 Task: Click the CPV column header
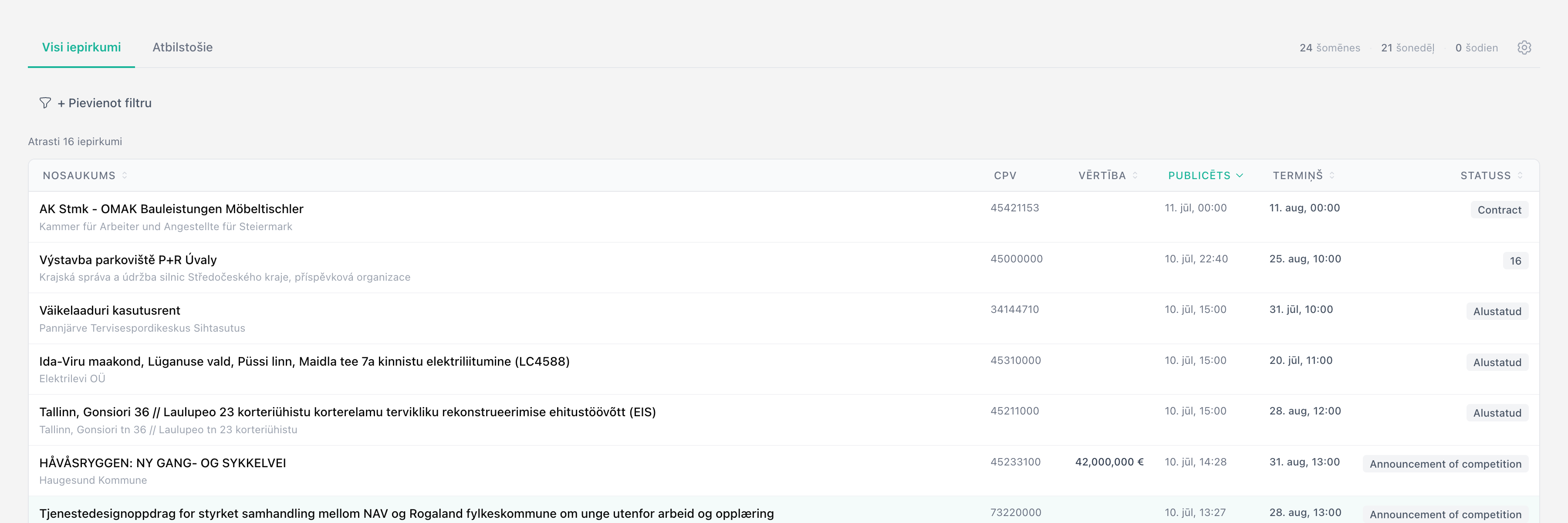coord(1005,175)
